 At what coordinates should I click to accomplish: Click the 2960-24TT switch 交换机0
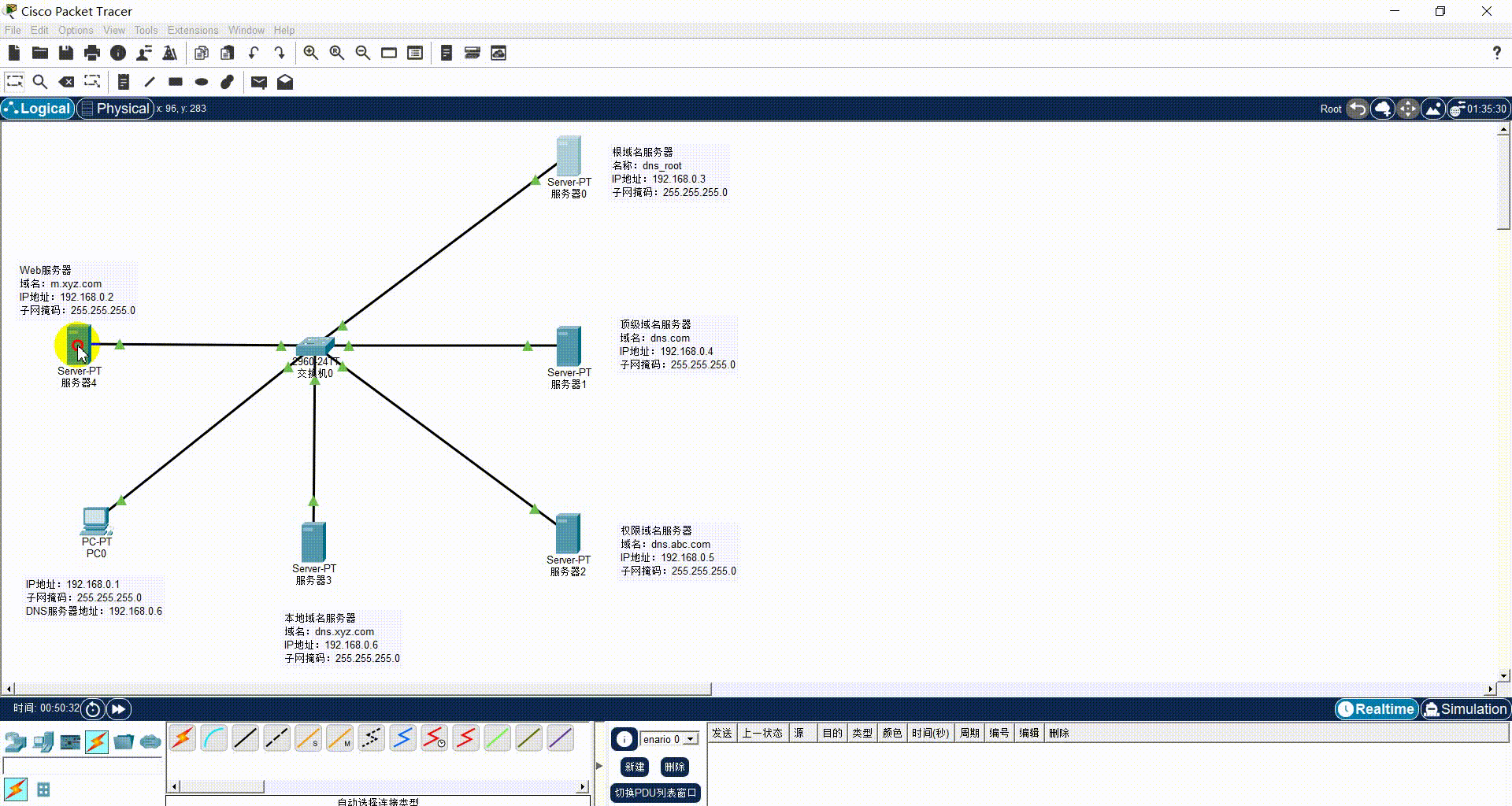(315, 347)
